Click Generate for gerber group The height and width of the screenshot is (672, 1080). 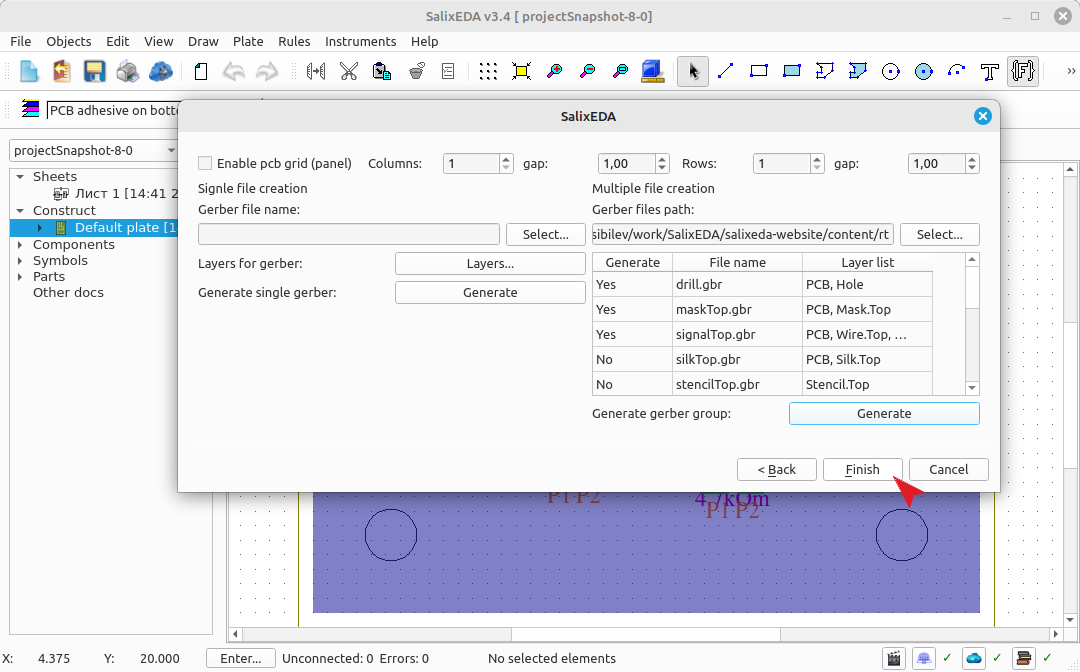pyautogui.click(x=884, y=413)
